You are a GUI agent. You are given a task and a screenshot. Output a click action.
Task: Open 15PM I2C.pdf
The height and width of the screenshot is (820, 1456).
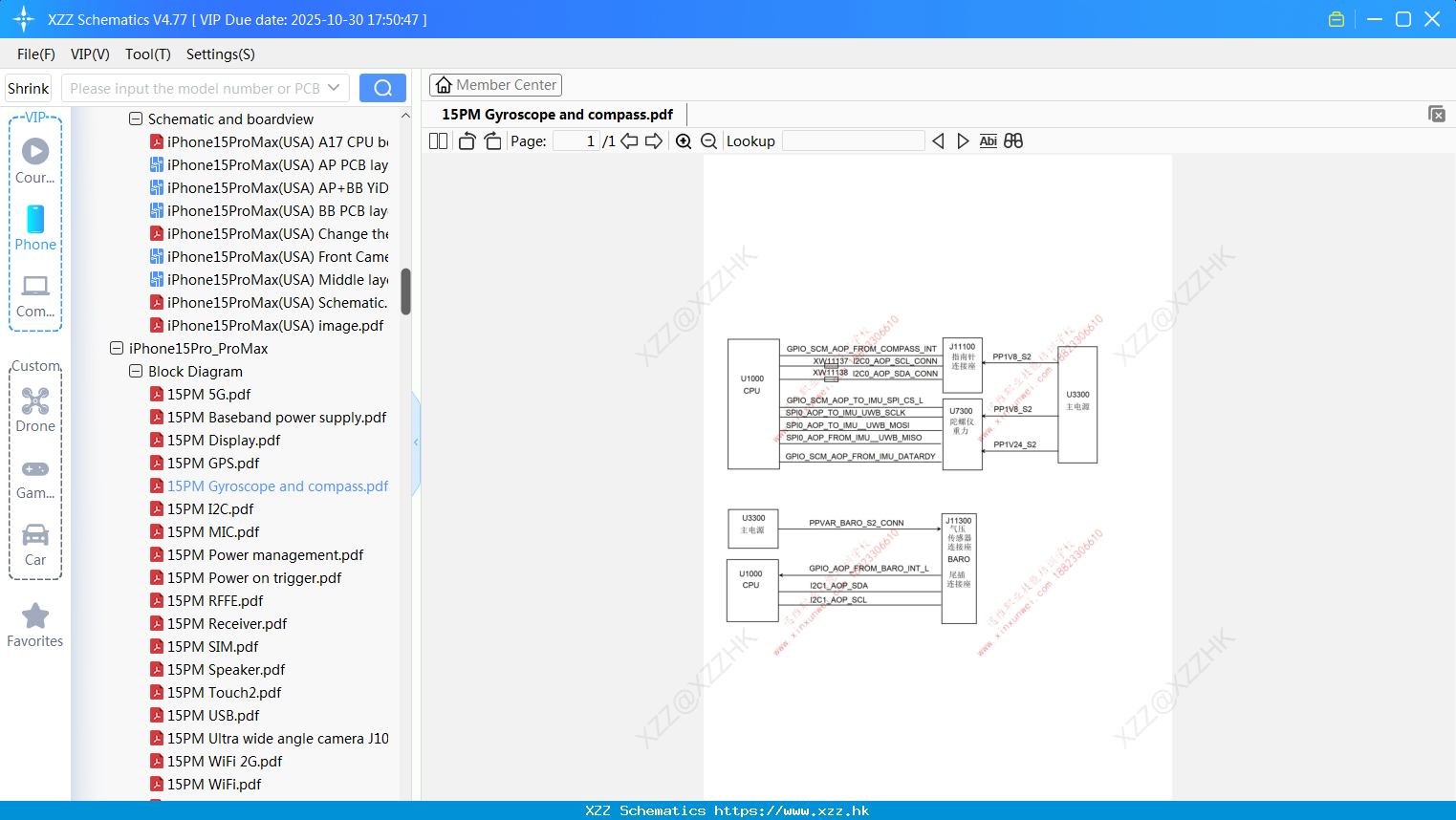(202, 509)
